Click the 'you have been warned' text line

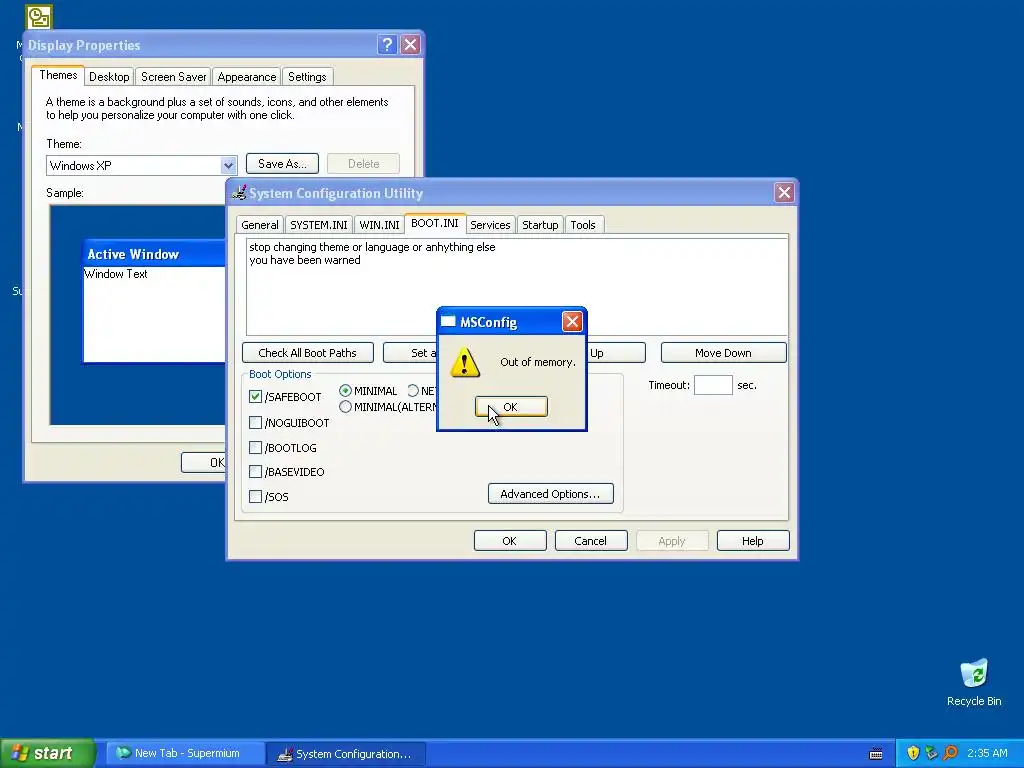pos(304,260)
